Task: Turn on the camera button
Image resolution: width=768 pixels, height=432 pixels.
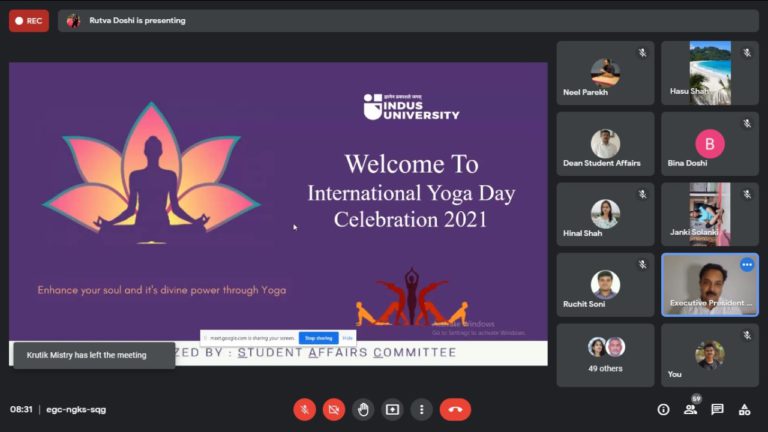Action: 334,409
